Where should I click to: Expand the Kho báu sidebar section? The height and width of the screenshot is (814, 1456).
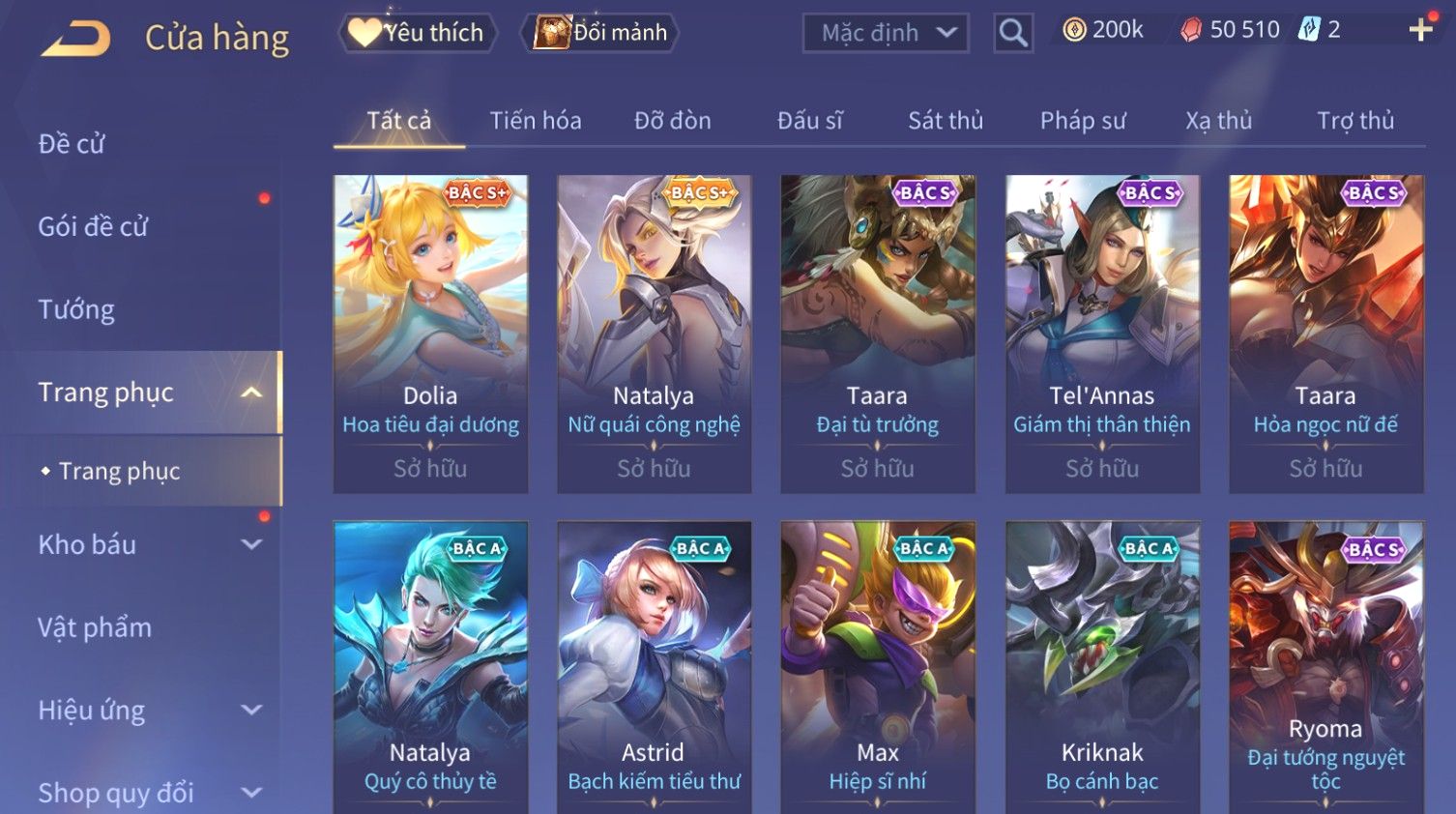tap(251, 544)
